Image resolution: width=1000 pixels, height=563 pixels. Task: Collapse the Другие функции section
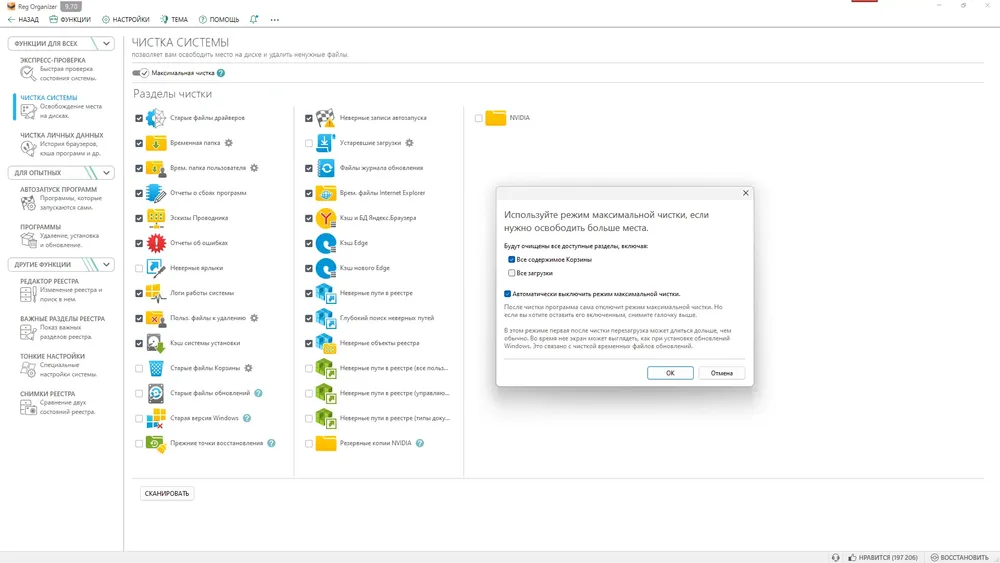point(106,265)
